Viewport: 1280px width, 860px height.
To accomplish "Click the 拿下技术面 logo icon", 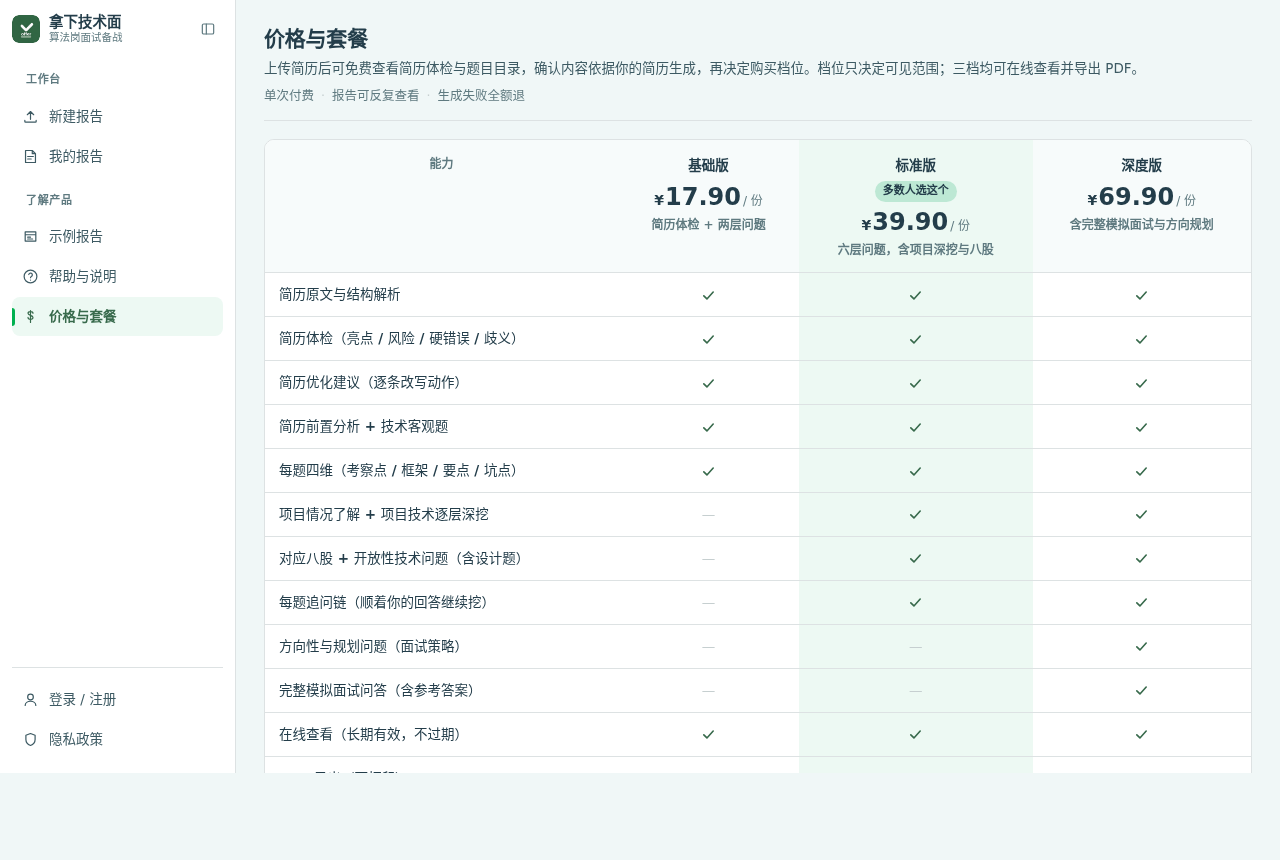I will 26,29.
